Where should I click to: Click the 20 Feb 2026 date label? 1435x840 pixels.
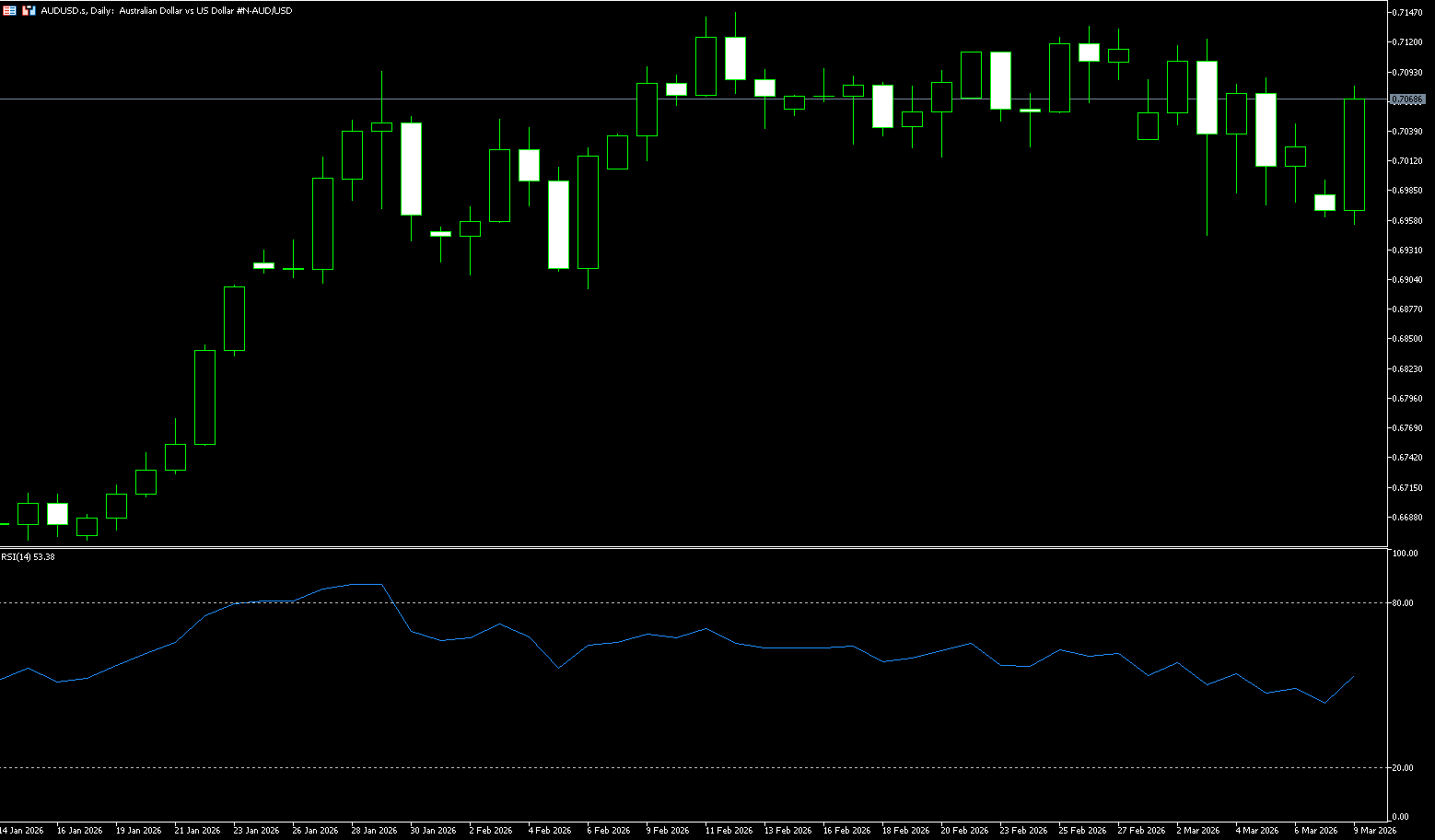964,831
